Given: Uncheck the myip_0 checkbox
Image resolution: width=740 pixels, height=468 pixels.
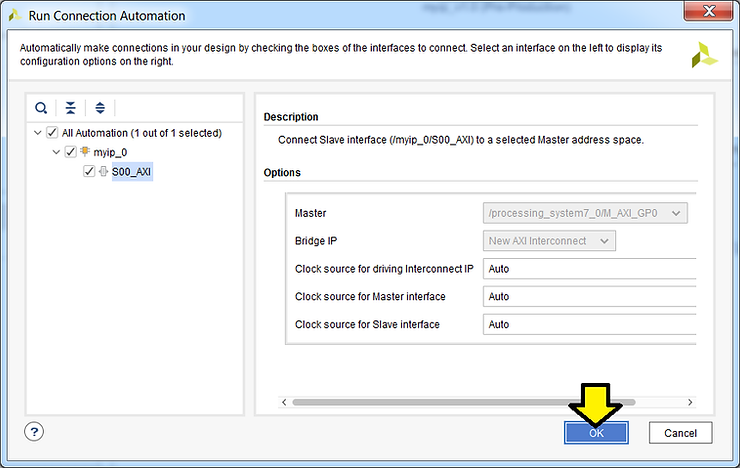Looking at the screenshot, I should point(70,152).
